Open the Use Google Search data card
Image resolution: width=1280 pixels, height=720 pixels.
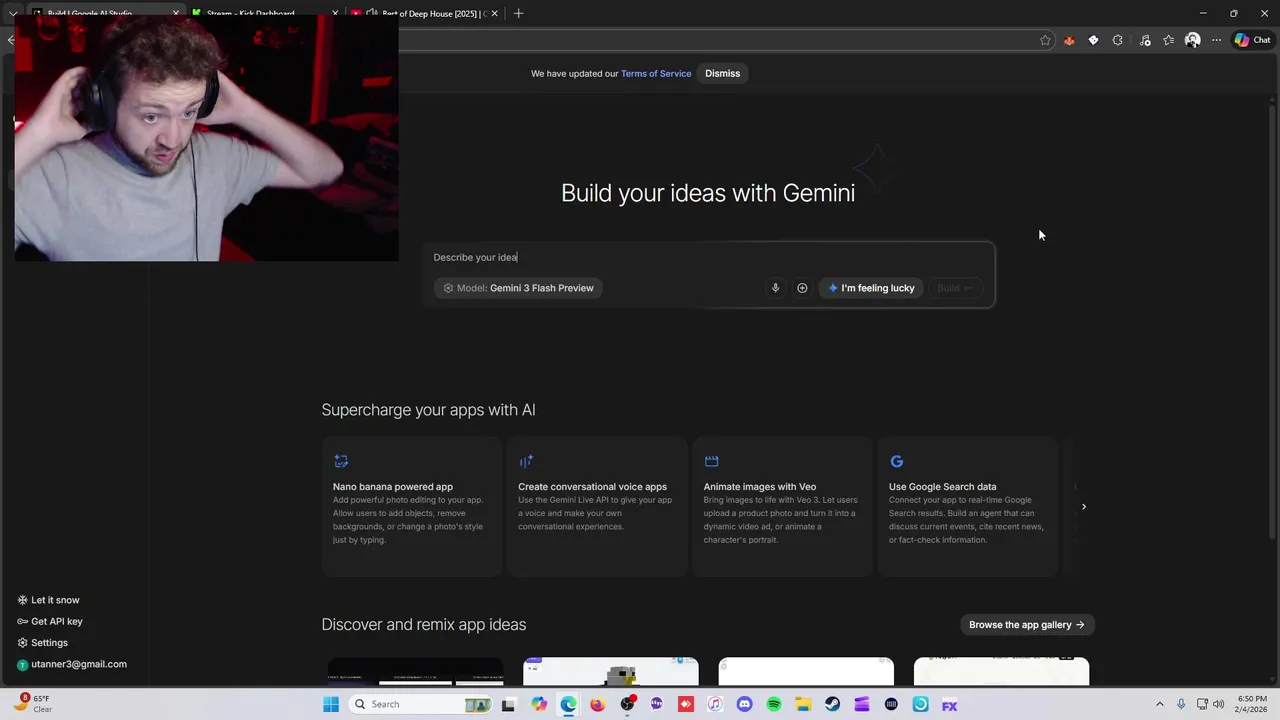pos(968,506)
